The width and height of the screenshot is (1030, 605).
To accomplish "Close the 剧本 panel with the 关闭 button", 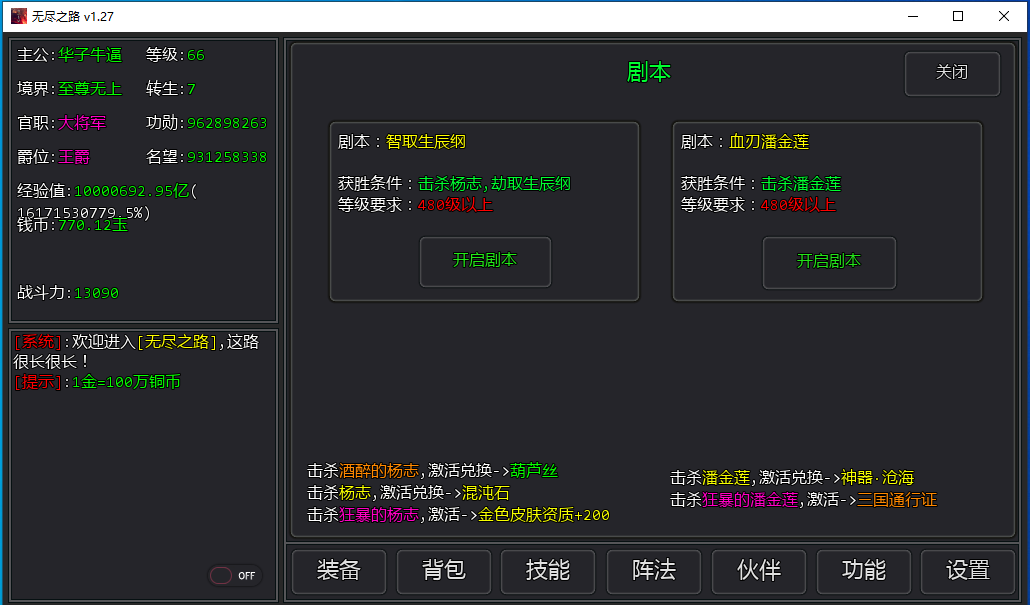I will tap(951, 73).
